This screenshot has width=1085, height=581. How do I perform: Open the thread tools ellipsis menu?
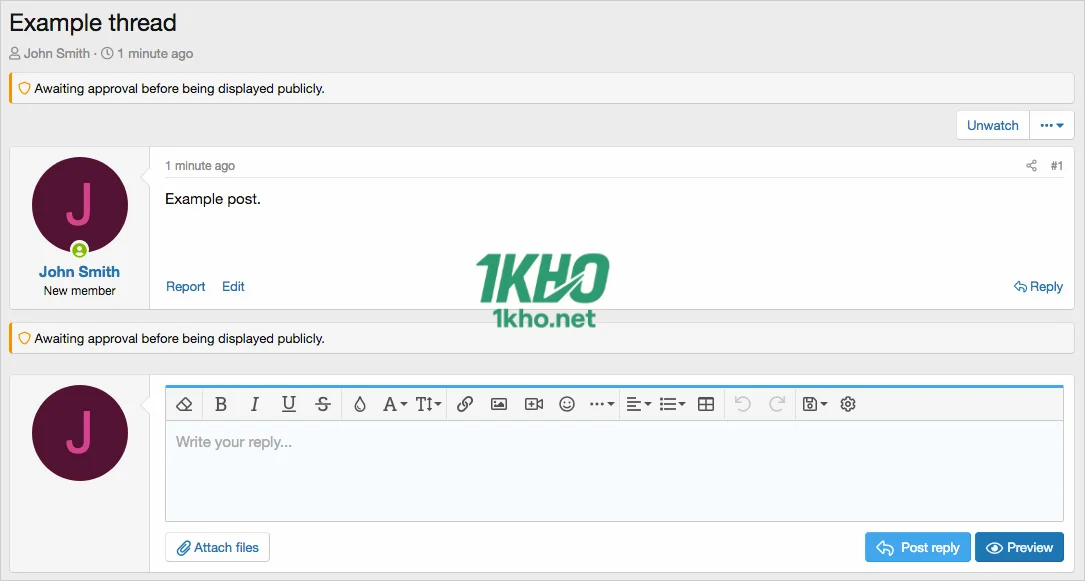(1051, 125)
